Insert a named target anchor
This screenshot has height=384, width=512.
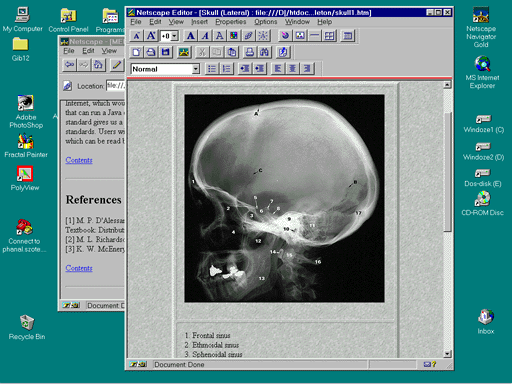point(285,36)
